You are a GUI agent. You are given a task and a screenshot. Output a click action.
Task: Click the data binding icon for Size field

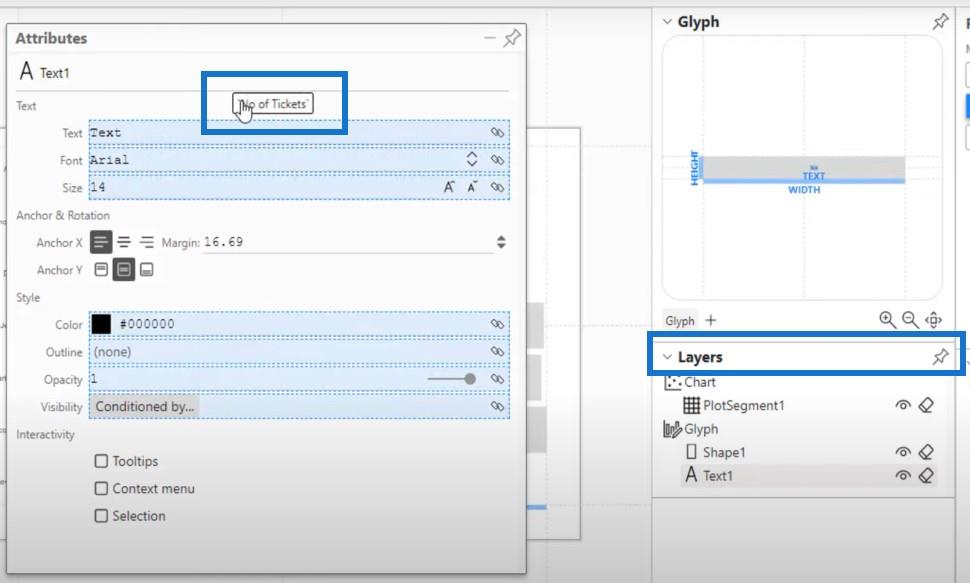coord(497,187)
